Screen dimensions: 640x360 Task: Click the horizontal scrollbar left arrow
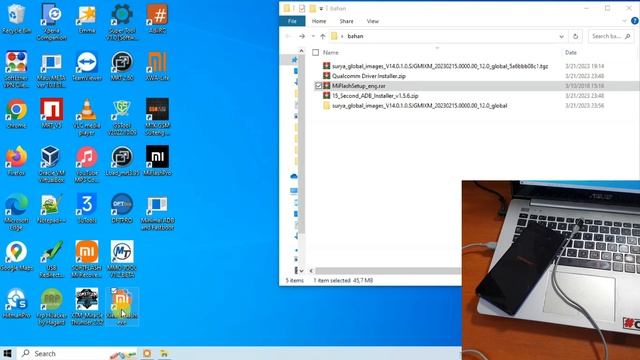[311, 271]
